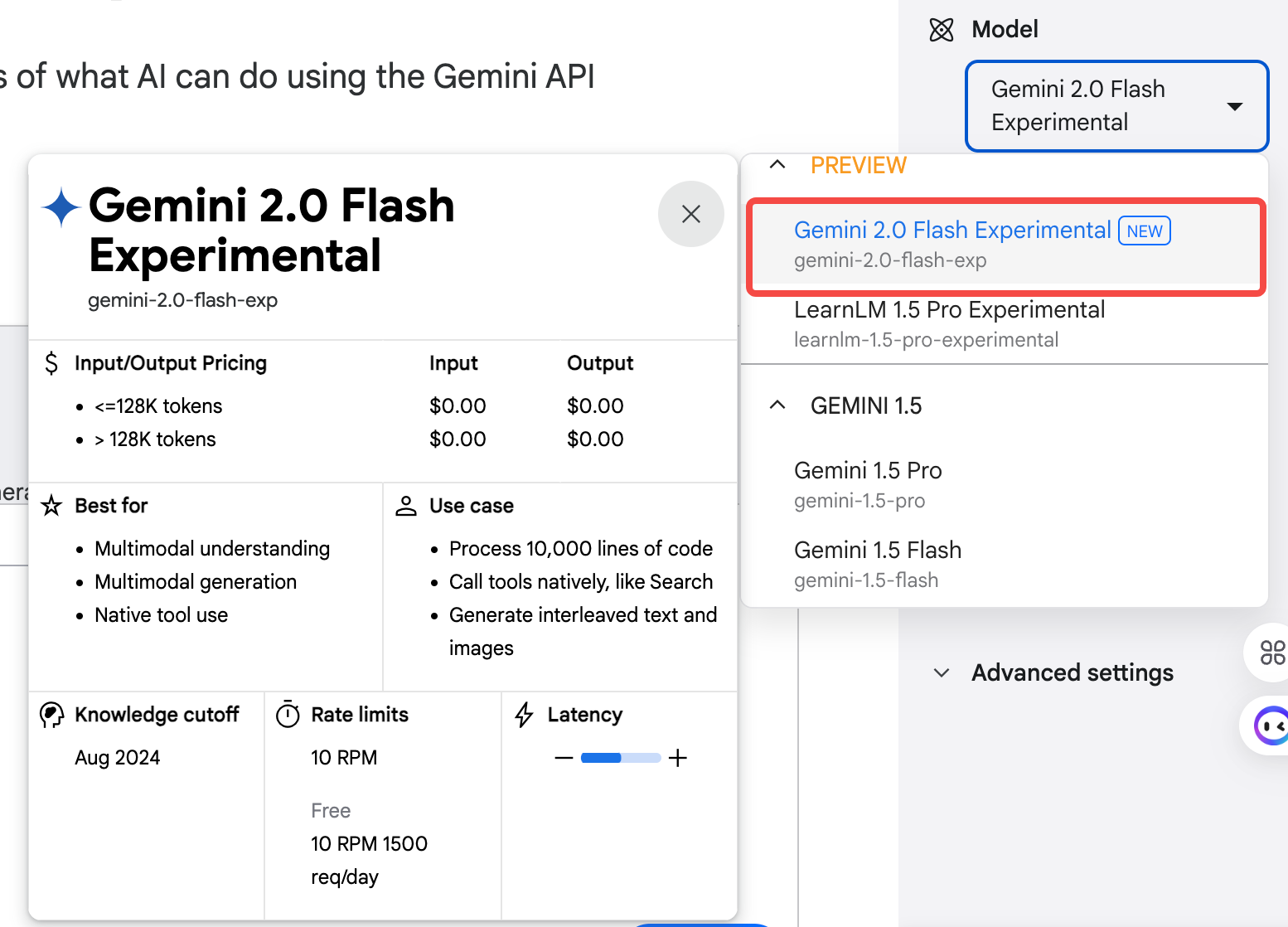The width and height of the screenshot is (1288, 927).
Task: Click the gemini-2.0-flash-exp ID in info card
Action: 183,300
